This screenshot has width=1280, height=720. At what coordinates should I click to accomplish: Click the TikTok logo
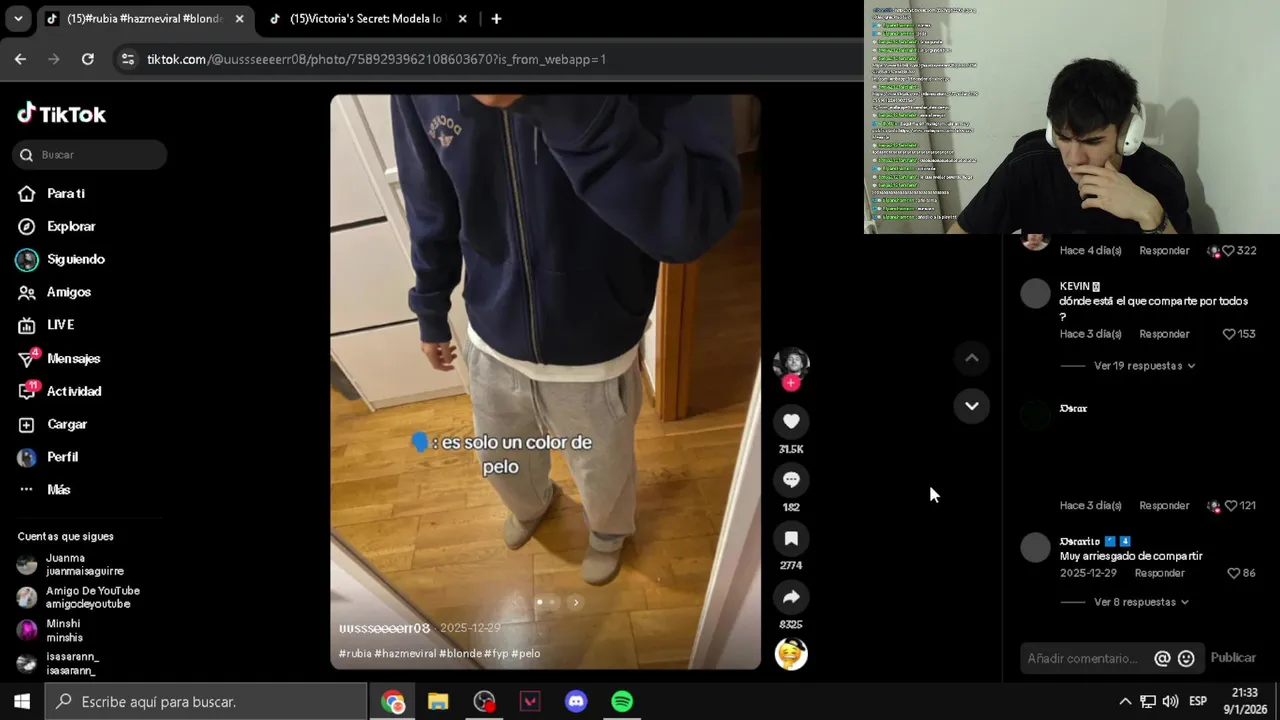click(x=61, y=114)
